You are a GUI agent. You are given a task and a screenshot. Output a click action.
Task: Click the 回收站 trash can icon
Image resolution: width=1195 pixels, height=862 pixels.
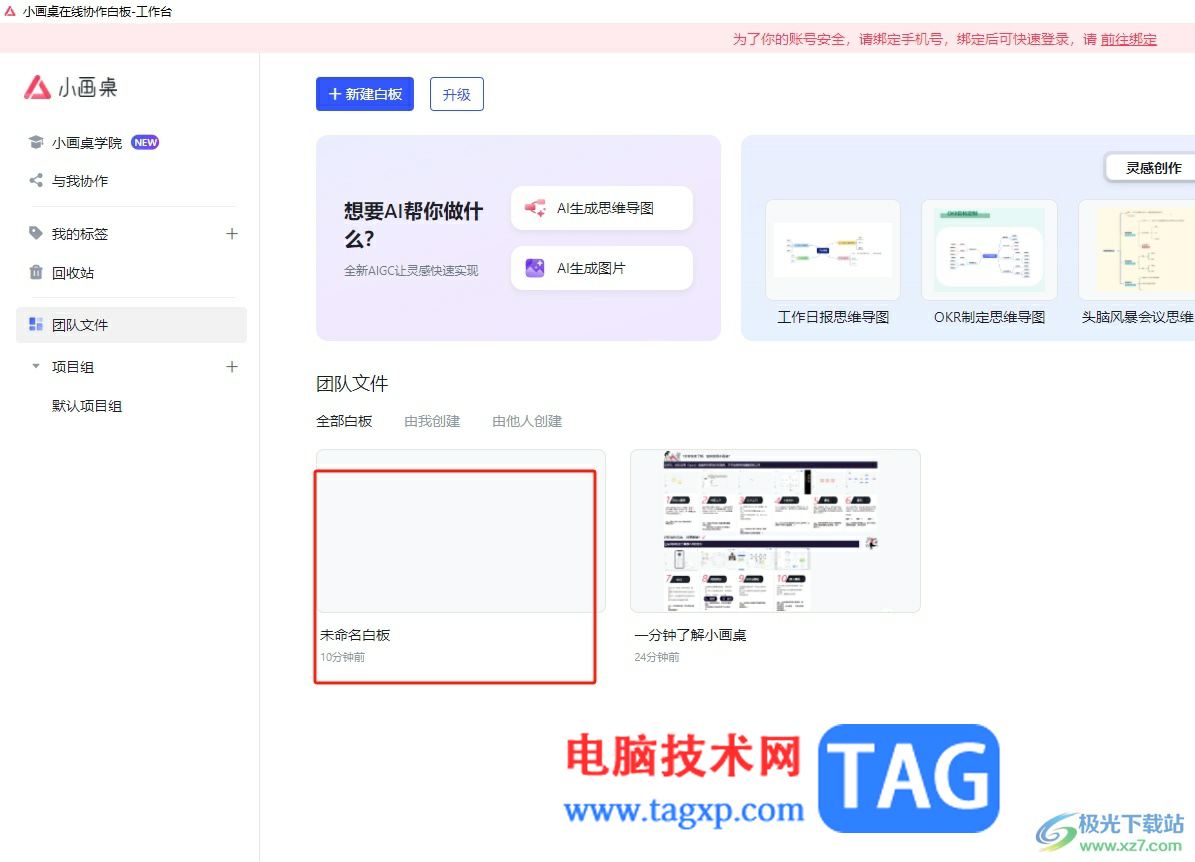click(x=36, y=272)
